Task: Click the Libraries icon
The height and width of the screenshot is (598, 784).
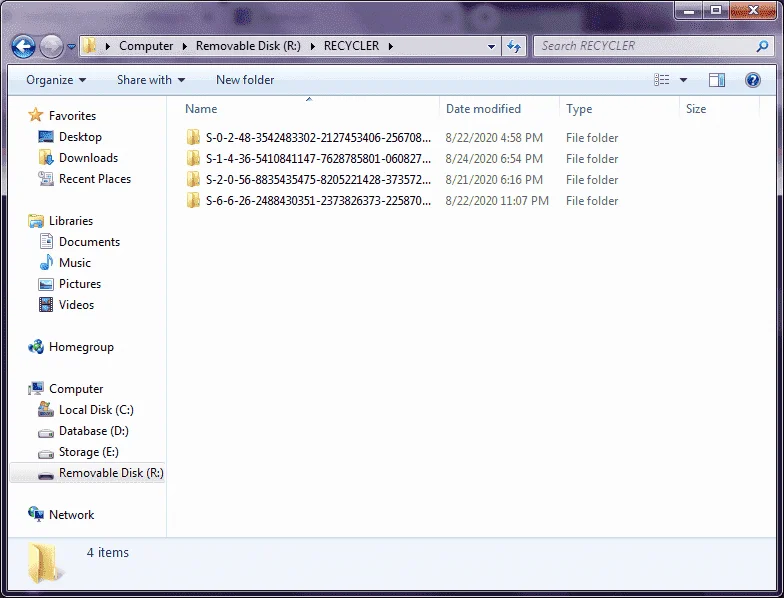Action: pyautogui.click(x=36, y=220)
